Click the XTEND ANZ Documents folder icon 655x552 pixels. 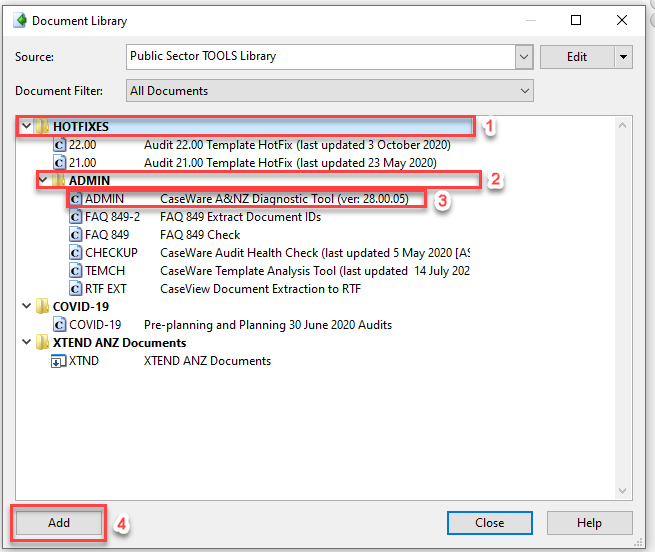(42, 342)
